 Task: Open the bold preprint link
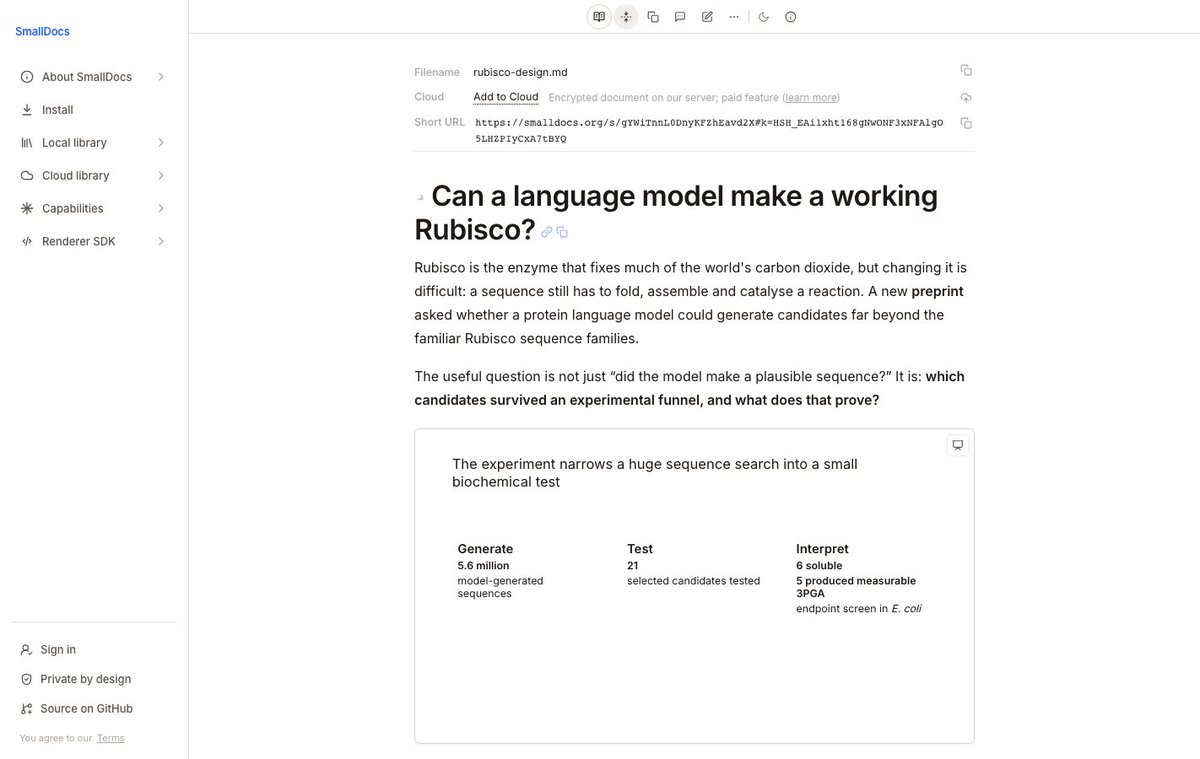(937, 292)
